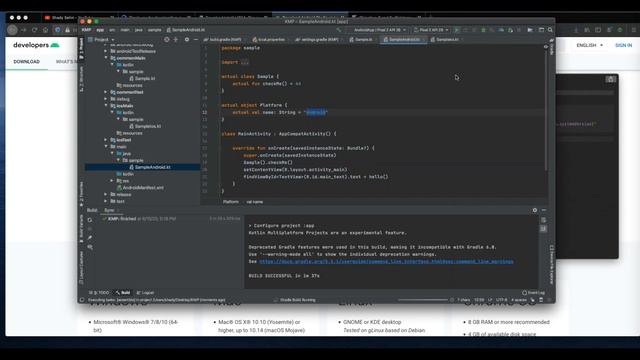
Task: Click the Debug app bug icon
Action: [x=483, y=30]
